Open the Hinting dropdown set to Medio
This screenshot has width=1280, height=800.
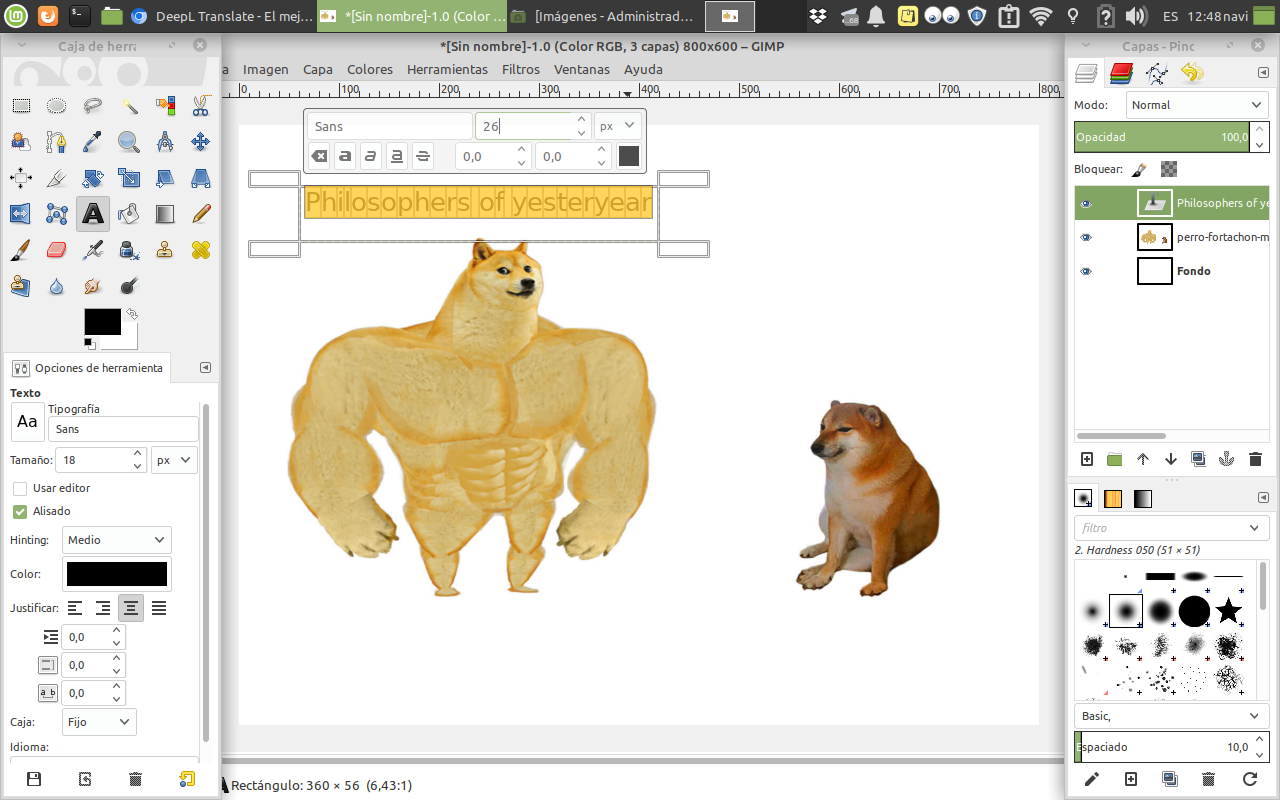[116, 540]
